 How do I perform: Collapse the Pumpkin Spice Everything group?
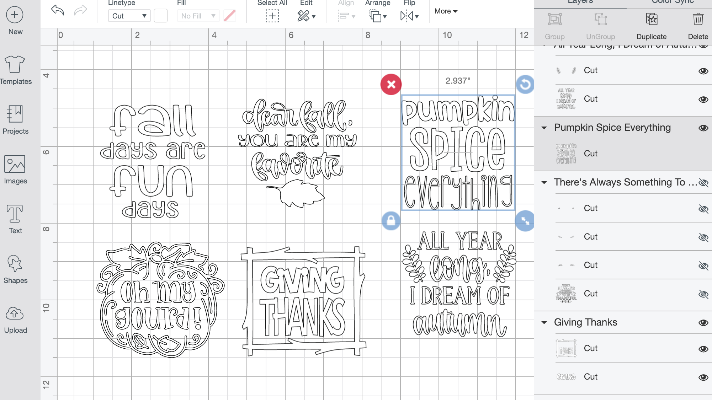[544, 128]
